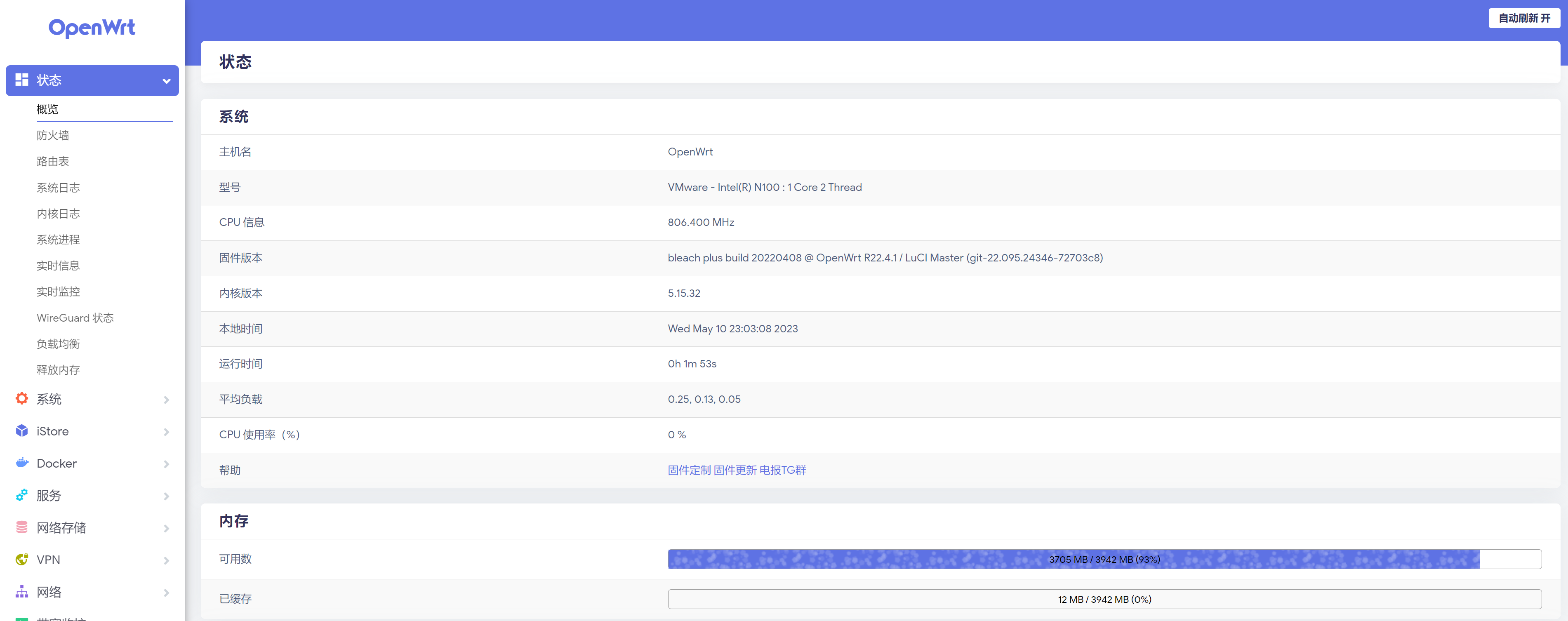
Task: Expand the VPN submenu arrow
Action: [x=166, y=560]
